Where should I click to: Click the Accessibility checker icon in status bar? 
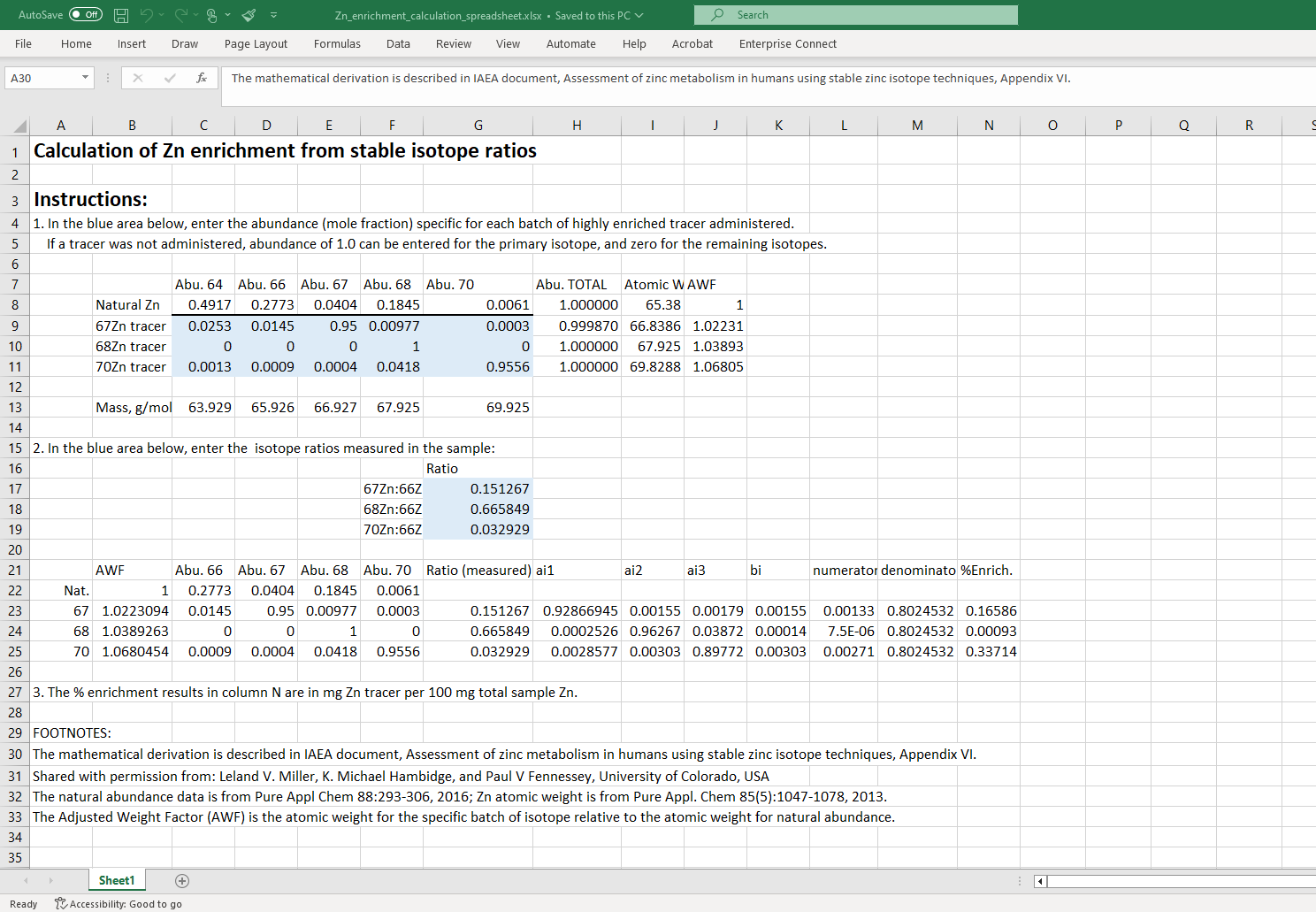59,903
